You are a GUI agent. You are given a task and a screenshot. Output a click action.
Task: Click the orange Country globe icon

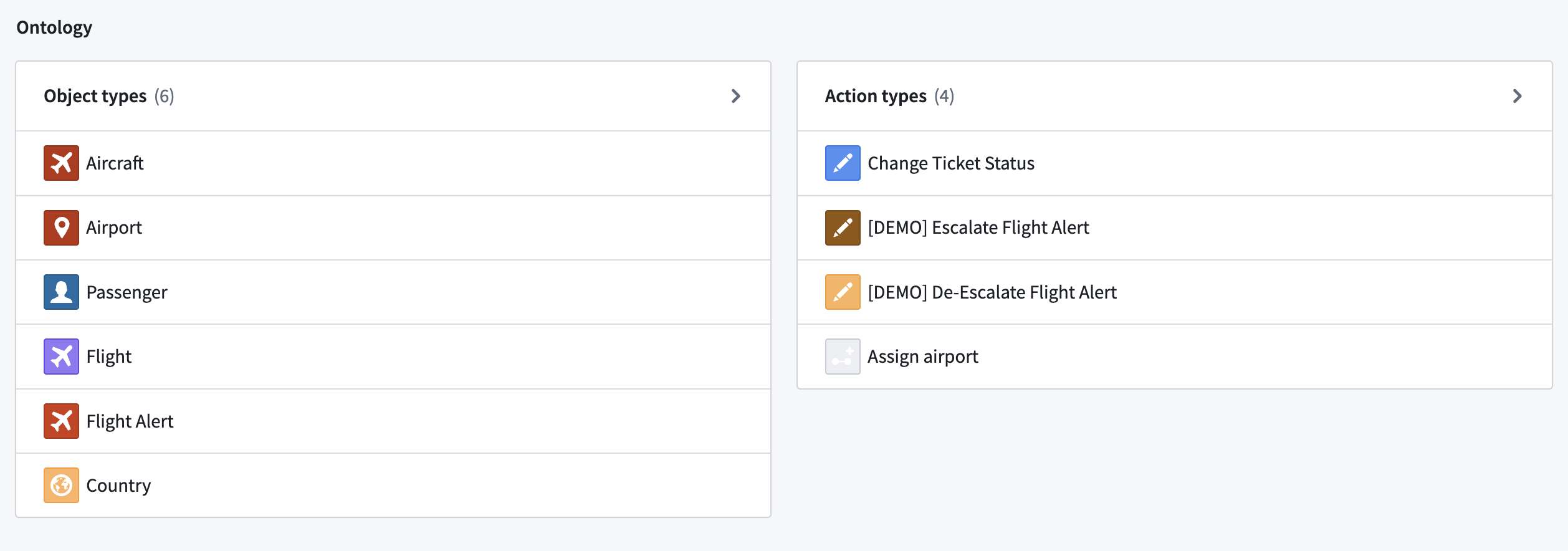coord(61,486)
